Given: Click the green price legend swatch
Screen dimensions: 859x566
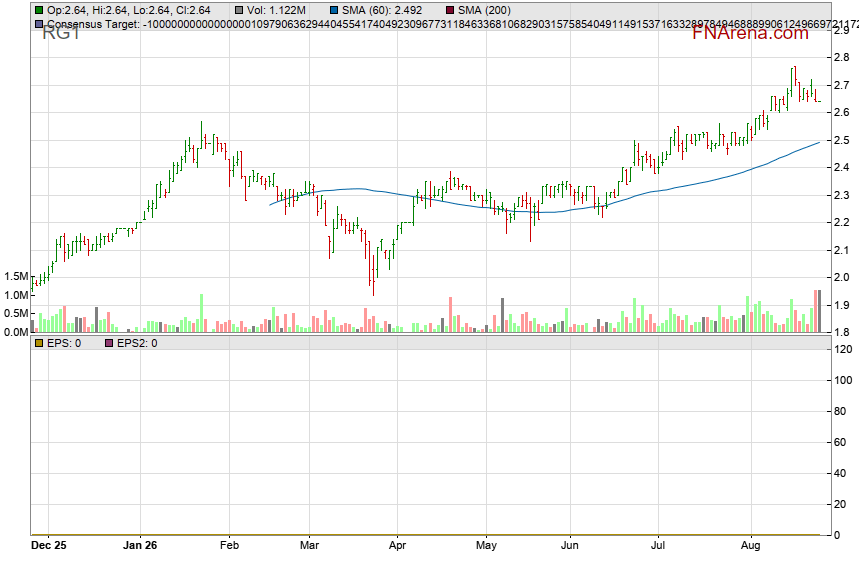Looking at the screenshot, I should pyautogui.click(x=39, y=10).
